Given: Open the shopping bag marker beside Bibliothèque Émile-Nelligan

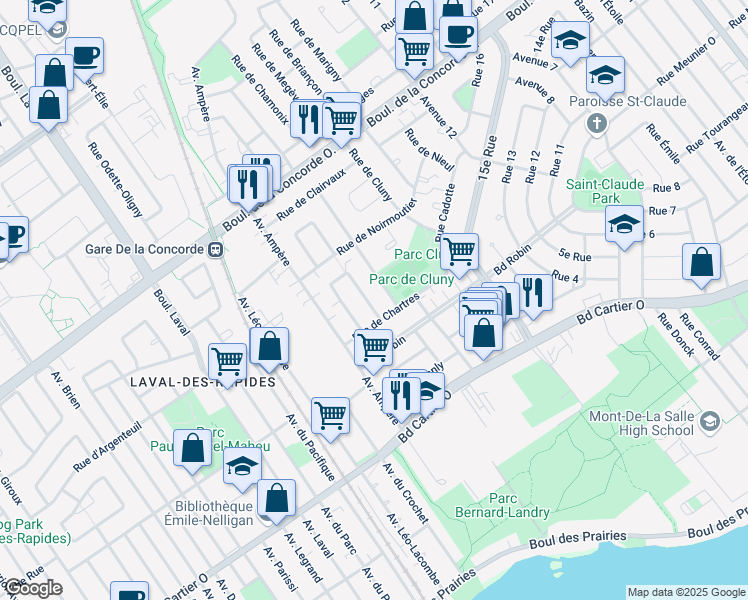Looking at the screenshot, I should (x=276, y=499).
